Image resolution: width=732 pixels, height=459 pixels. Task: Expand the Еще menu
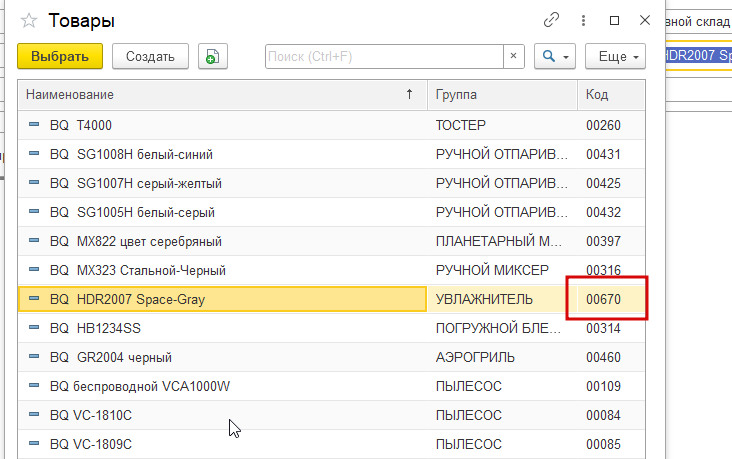[615, 56]
